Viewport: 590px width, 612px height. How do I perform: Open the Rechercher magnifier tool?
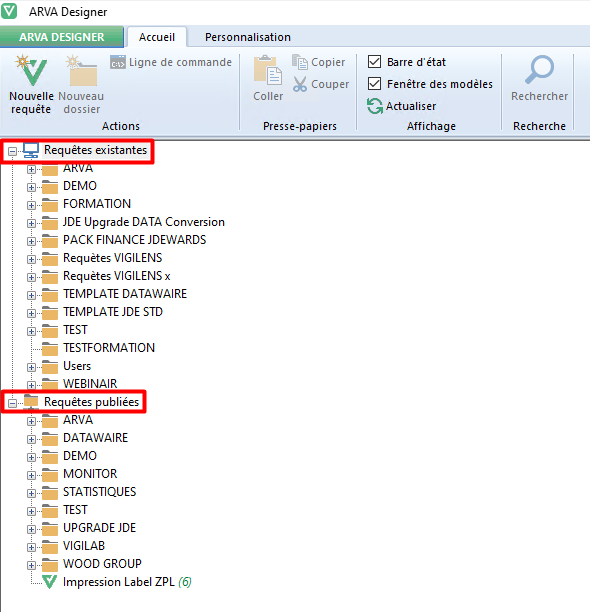click(x=539, y=70)
